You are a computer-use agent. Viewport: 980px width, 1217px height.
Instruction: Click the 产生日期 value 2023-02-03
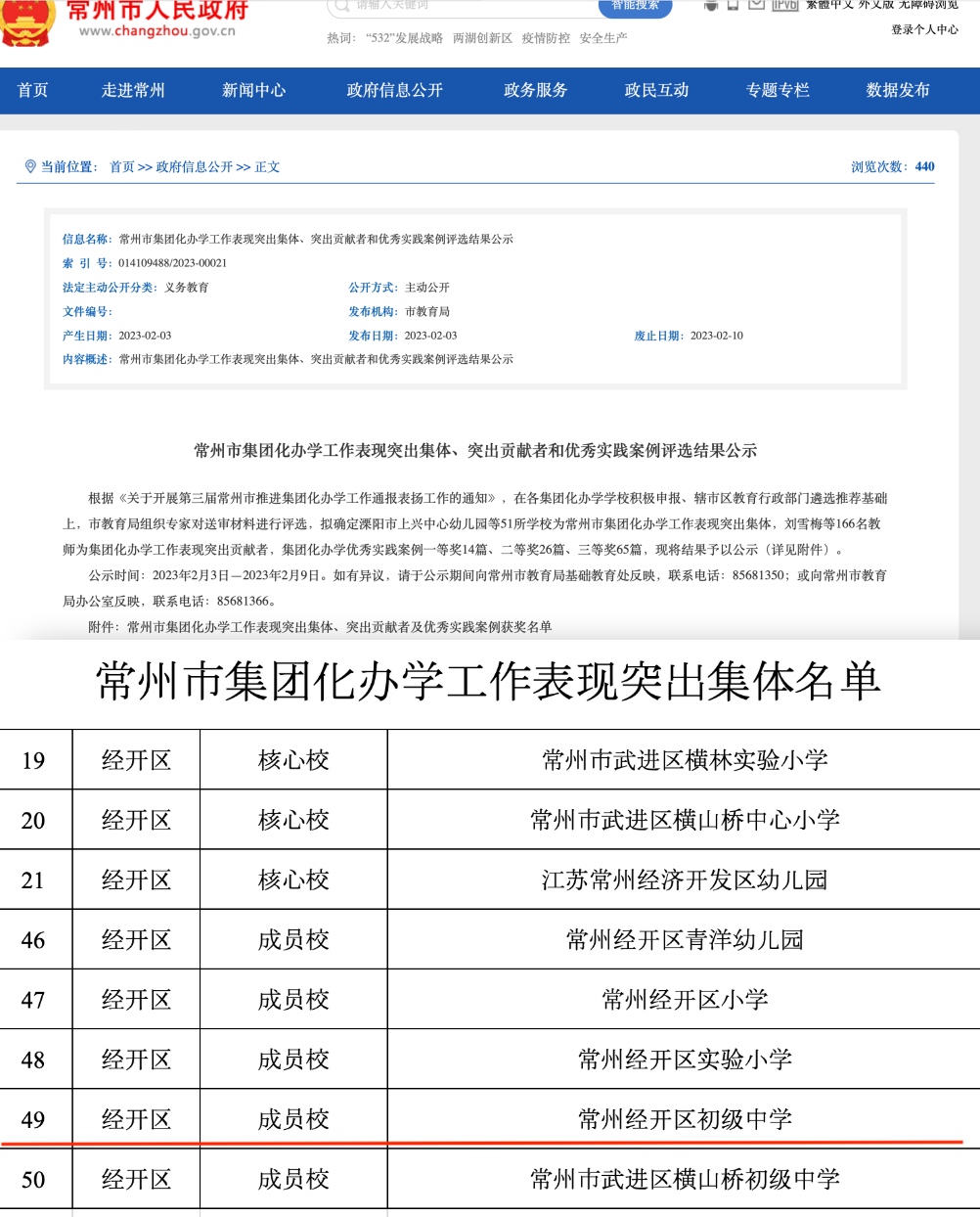tap(145, 336)
